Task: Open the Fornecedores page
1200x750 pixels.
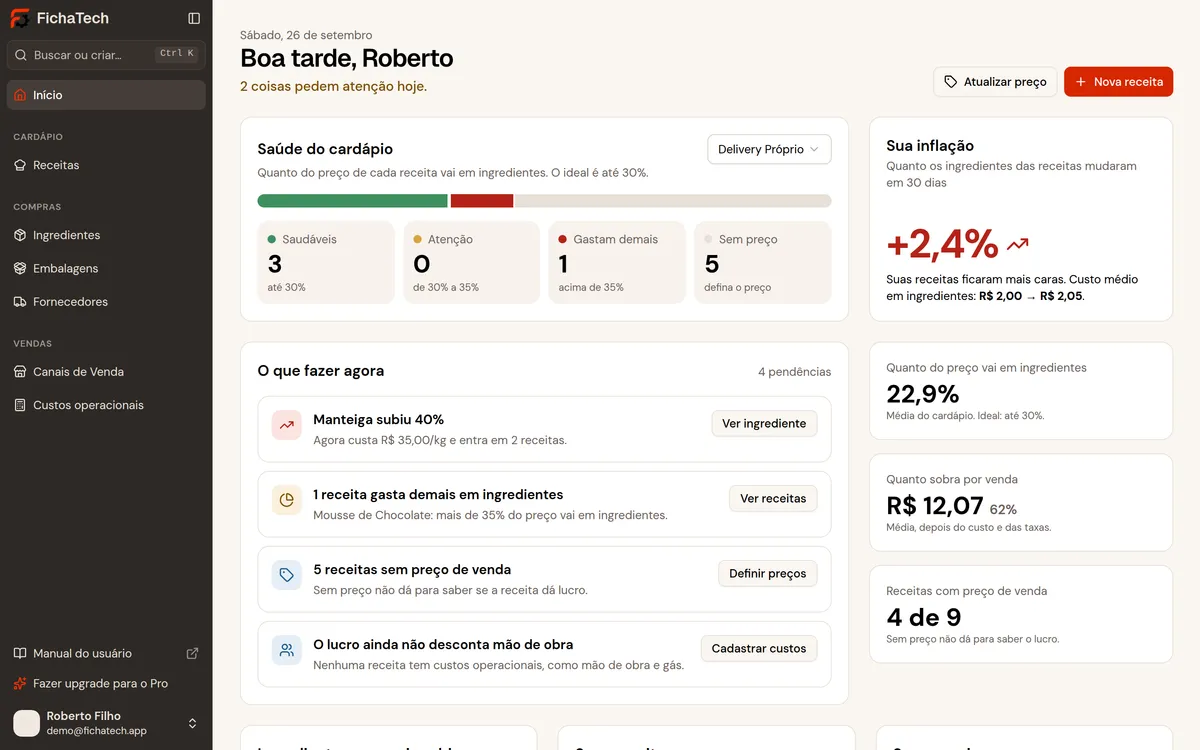Action: pyautogui.click(x=106, y=302)
